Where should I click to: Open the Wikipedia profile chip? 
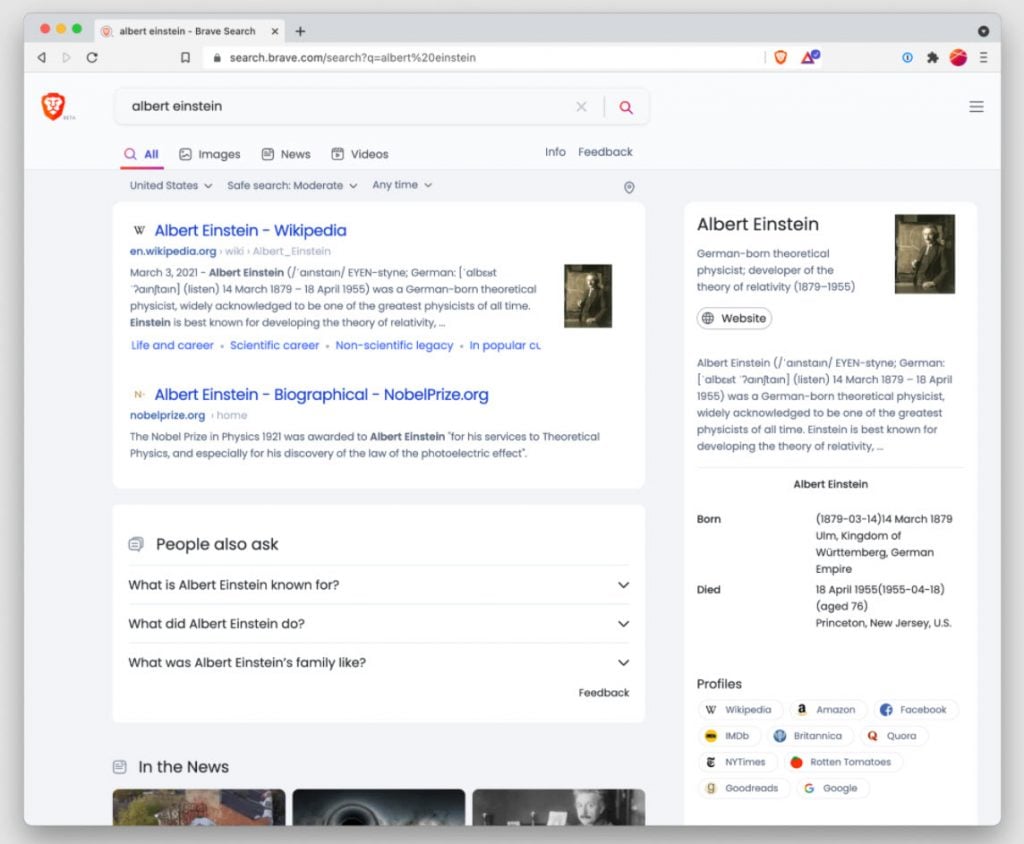click(739, 709)
